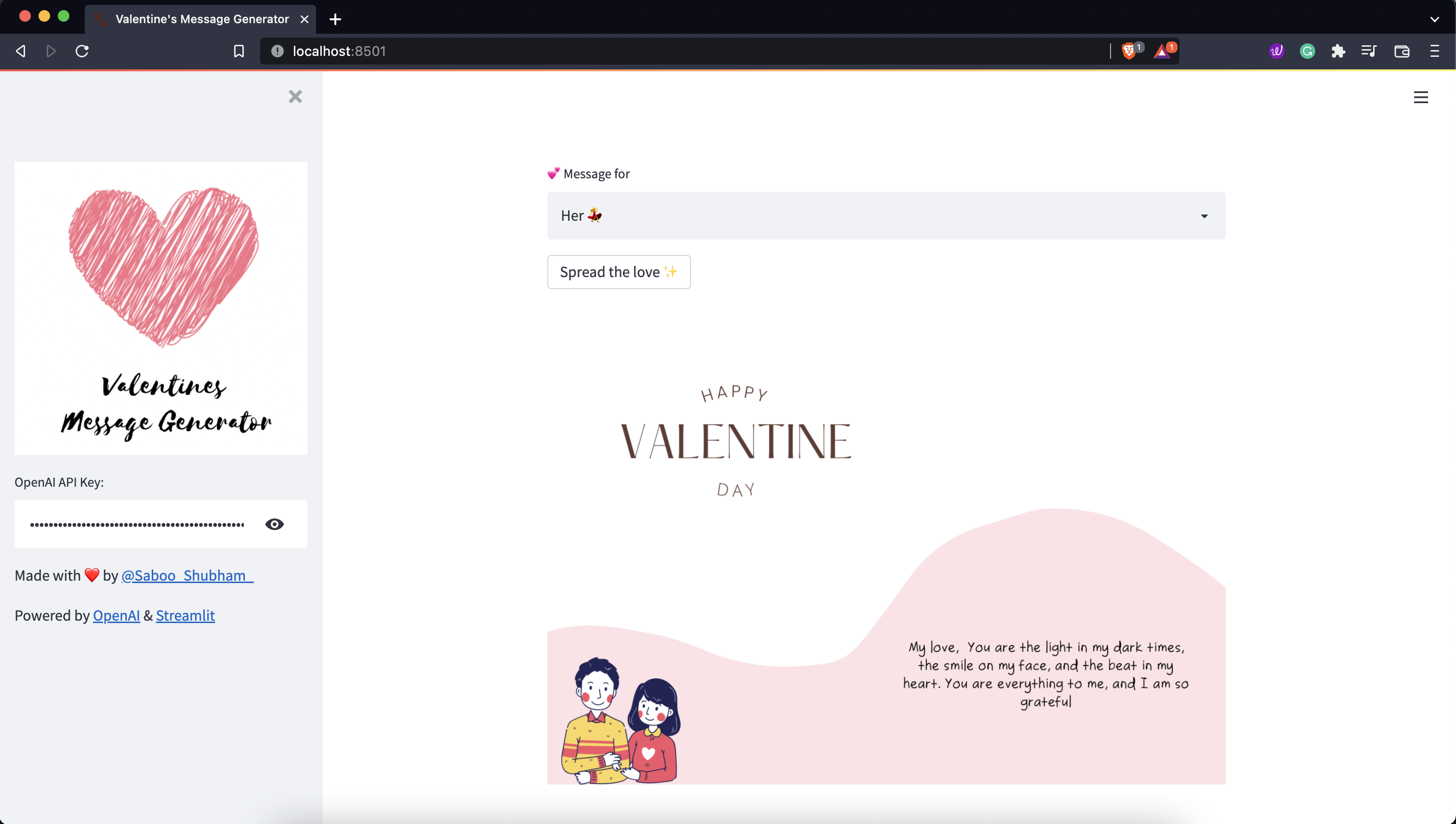Image resolution: width=1456 pixels, height=824 pixels.
Task: Focus the OpenAI API Key field
Action: click(x=137, y=524)
